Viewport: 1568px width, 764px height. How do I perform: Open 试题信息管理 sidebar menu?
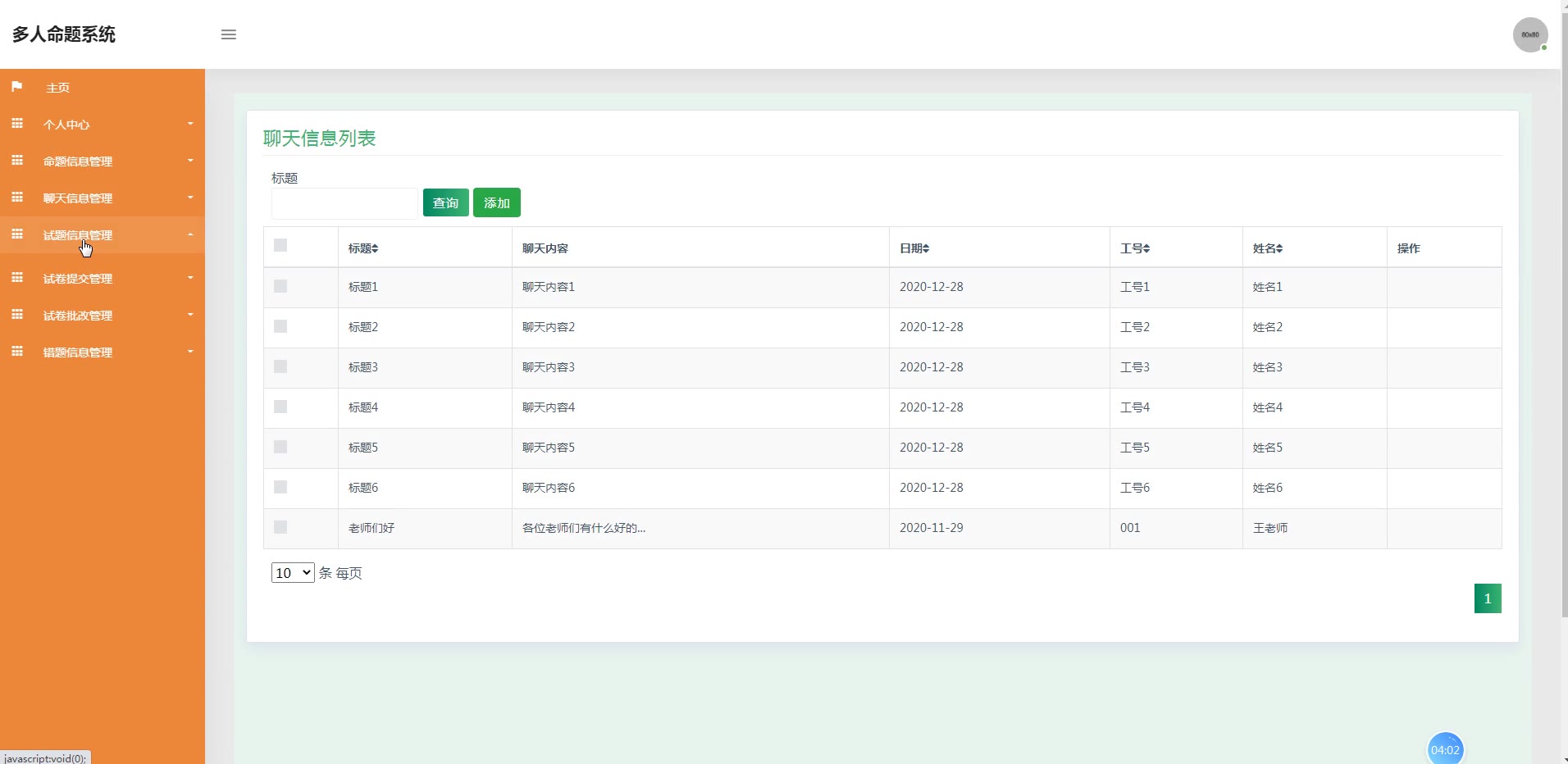103,234
